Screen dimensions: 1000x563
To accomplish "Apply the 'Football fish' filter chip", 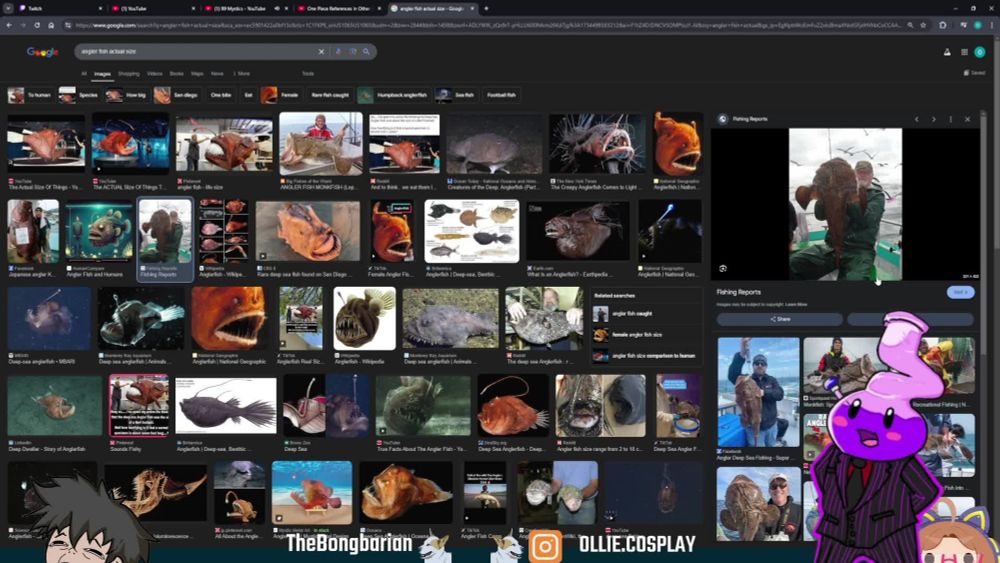I will [x=501, y=95].
